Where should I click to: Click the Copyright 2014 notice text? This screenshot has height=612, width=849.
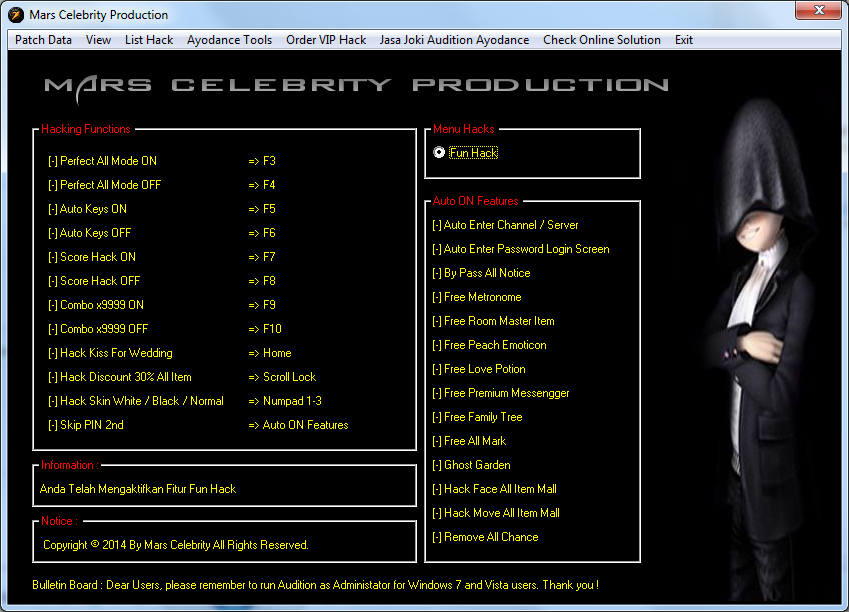click(x=176, y=545)
